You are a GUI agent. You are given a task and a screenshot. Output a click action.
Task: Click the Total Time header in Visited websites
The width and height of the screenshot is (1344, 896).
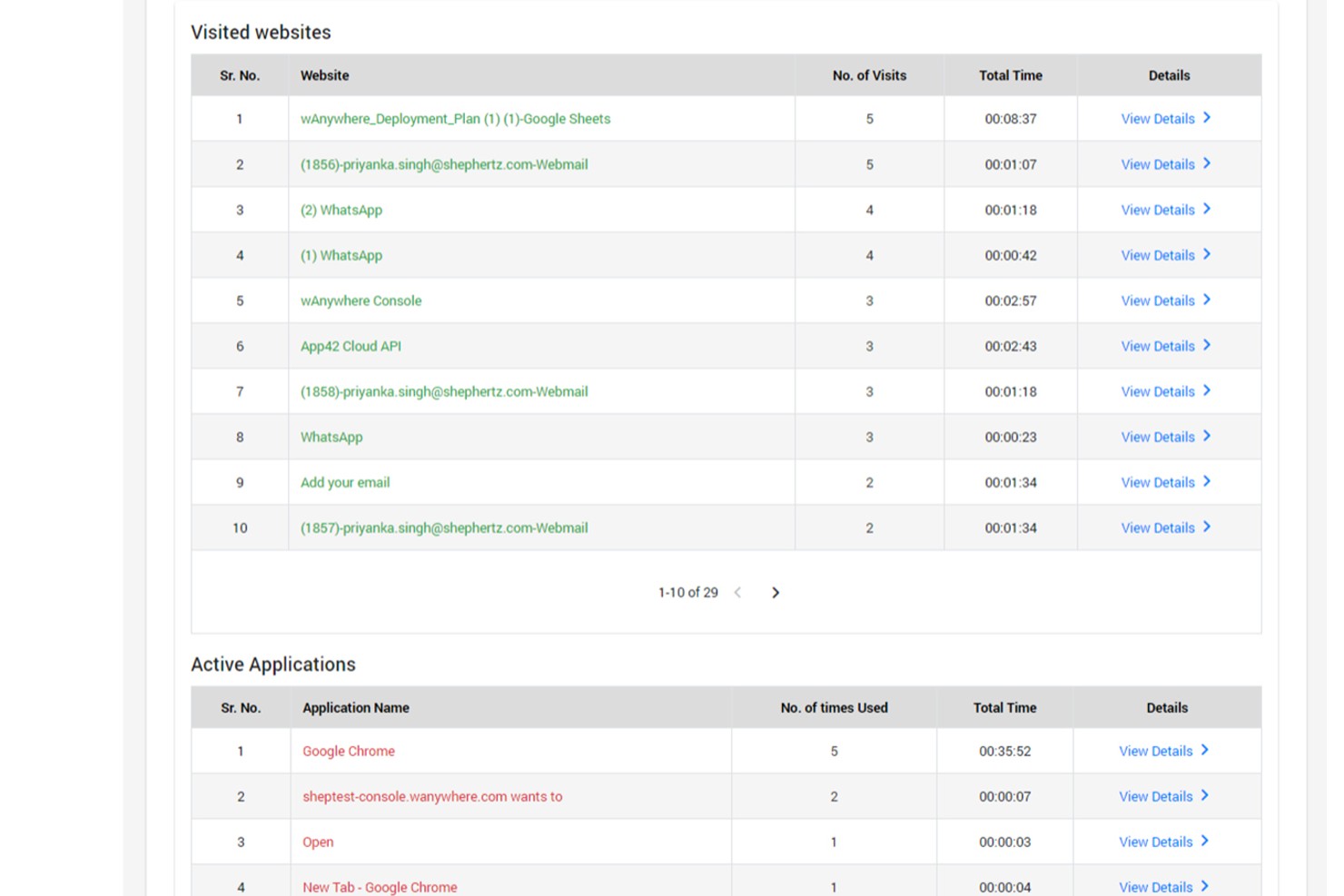[1010, 75]
